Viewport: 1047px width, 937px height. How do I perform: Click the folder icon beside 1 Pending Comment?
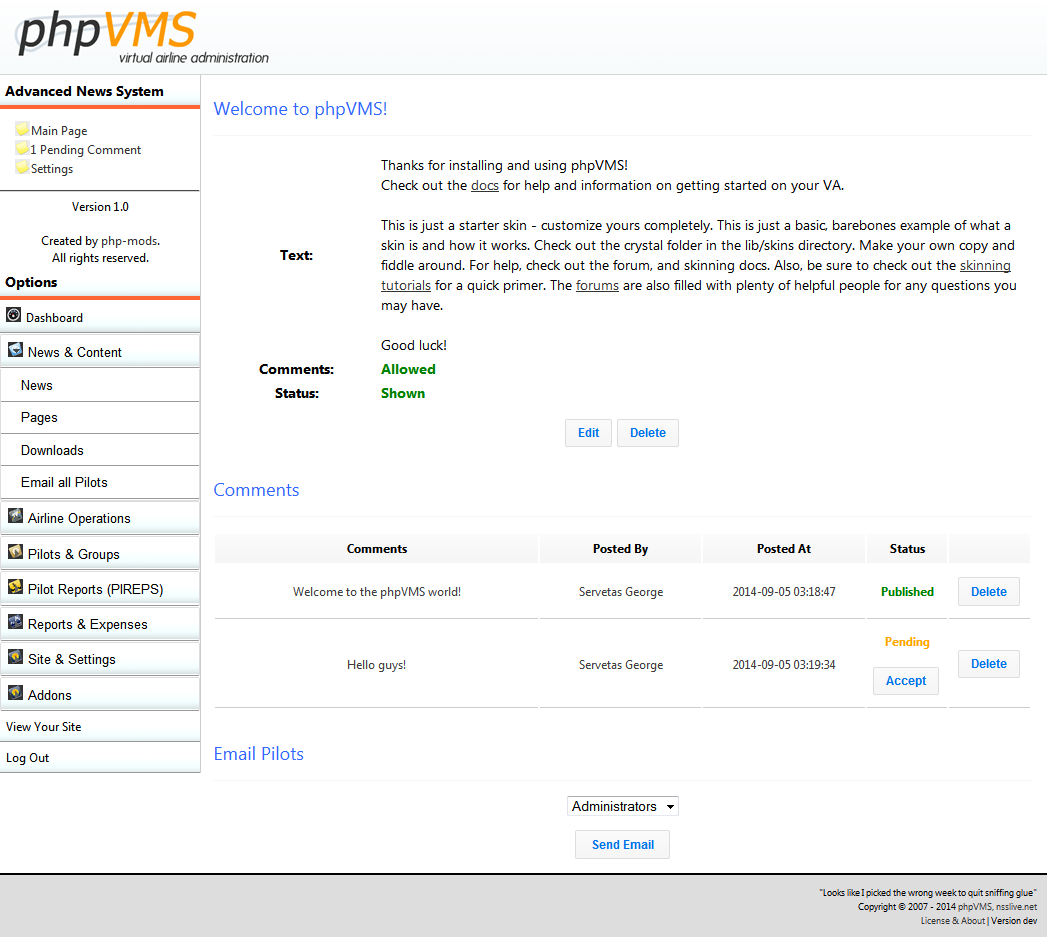tap(22, 148)
